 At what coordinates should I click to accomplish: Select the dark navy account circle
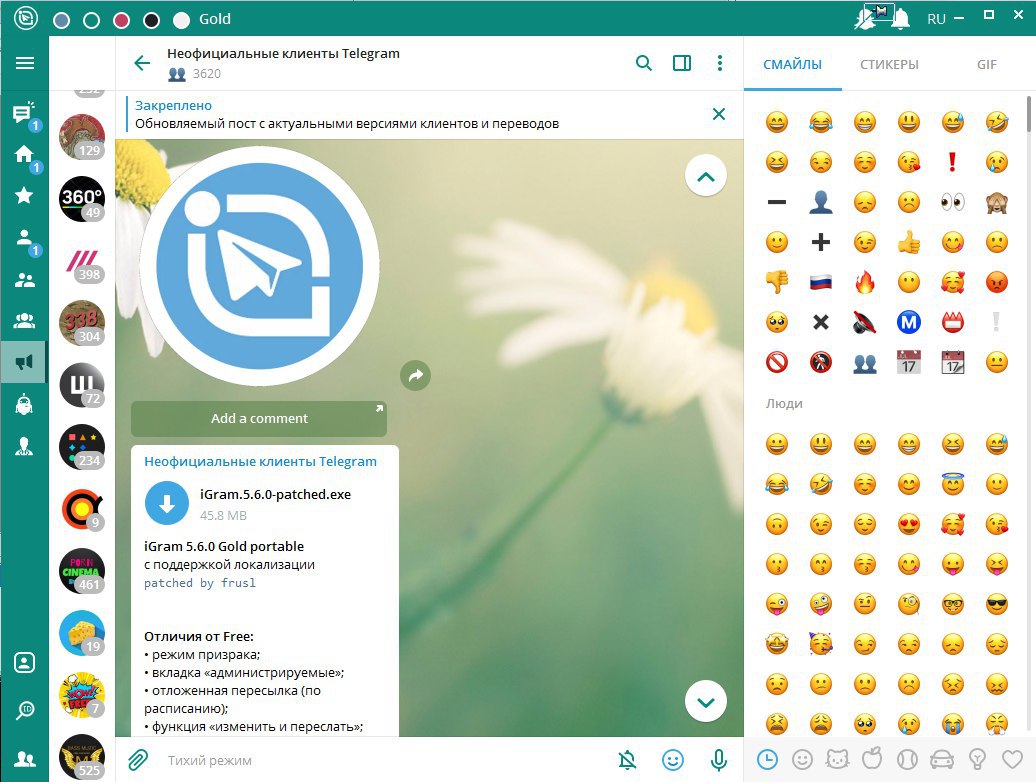pyautogui.click(x=151, y=20)
